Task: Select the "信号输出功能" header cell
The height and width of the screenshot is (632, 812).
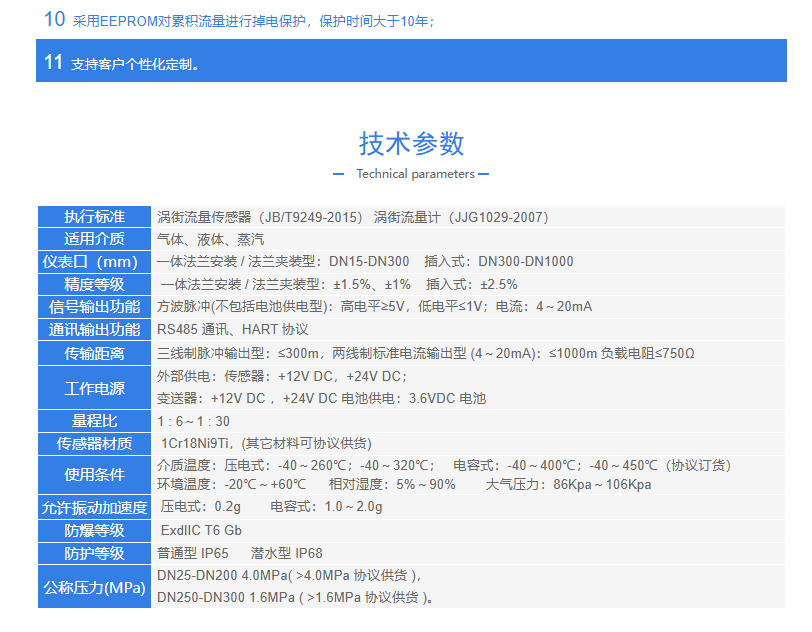Action: point(95,306)
